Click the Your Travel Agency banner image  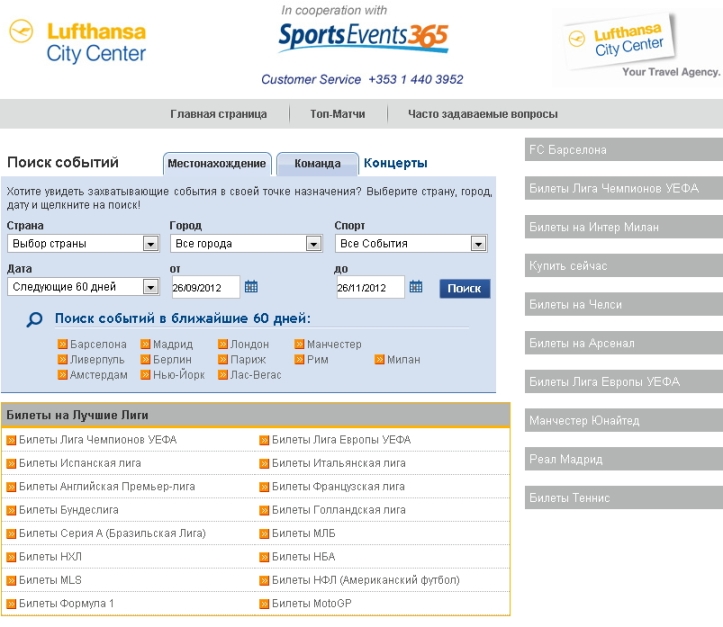638,47
